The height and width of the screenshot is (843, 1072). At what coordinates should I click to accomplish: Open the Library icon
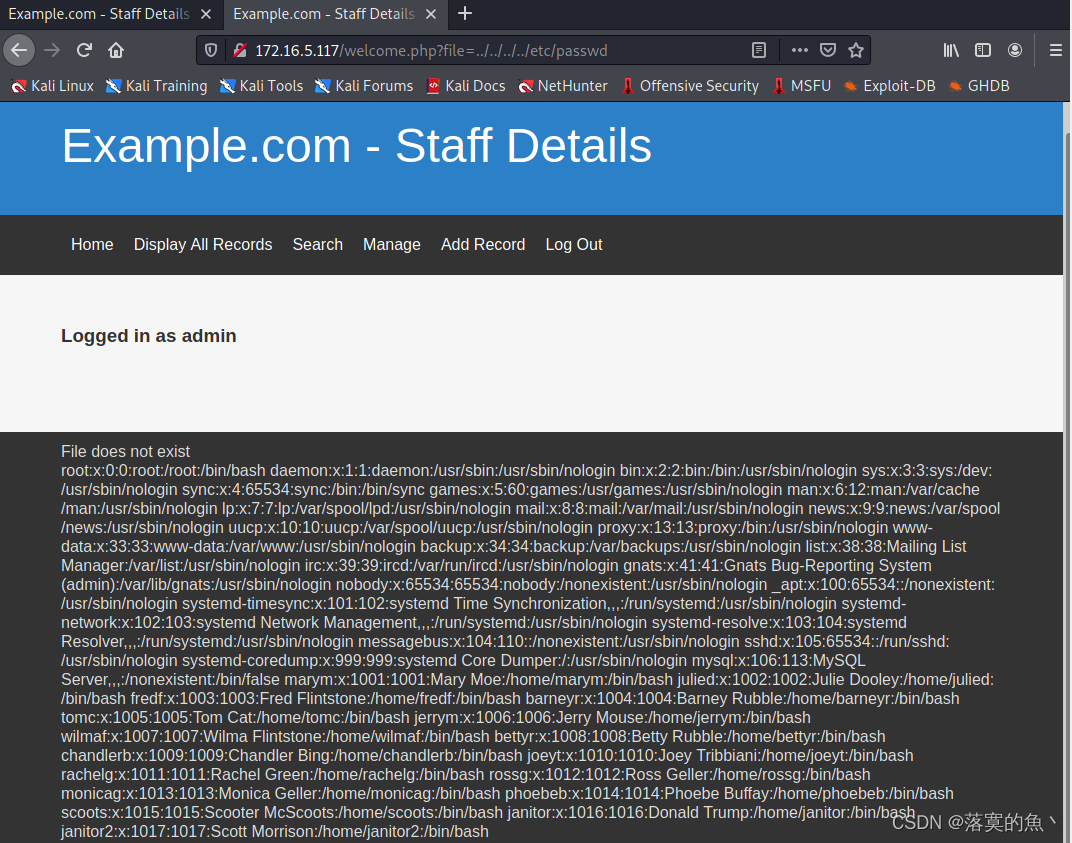[951, 50]
